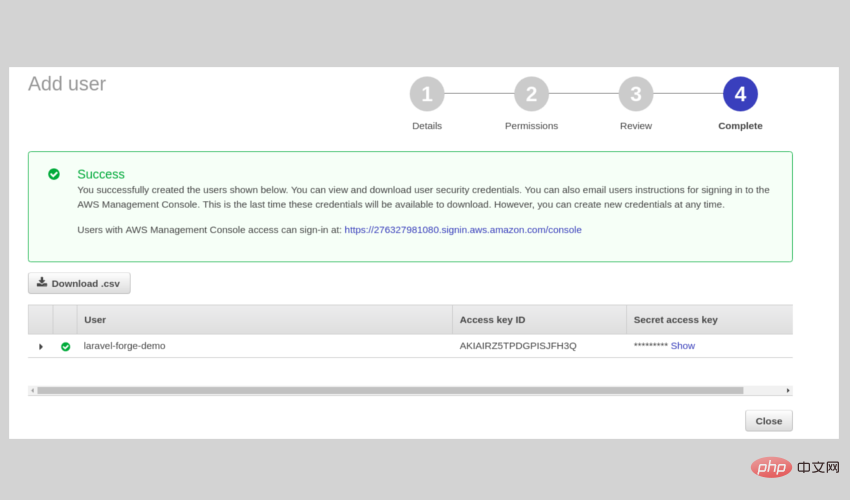The height and width of the screenshot is (500, 850).
Task: Click the green success checkmark icon
Action: pos(54,174)
